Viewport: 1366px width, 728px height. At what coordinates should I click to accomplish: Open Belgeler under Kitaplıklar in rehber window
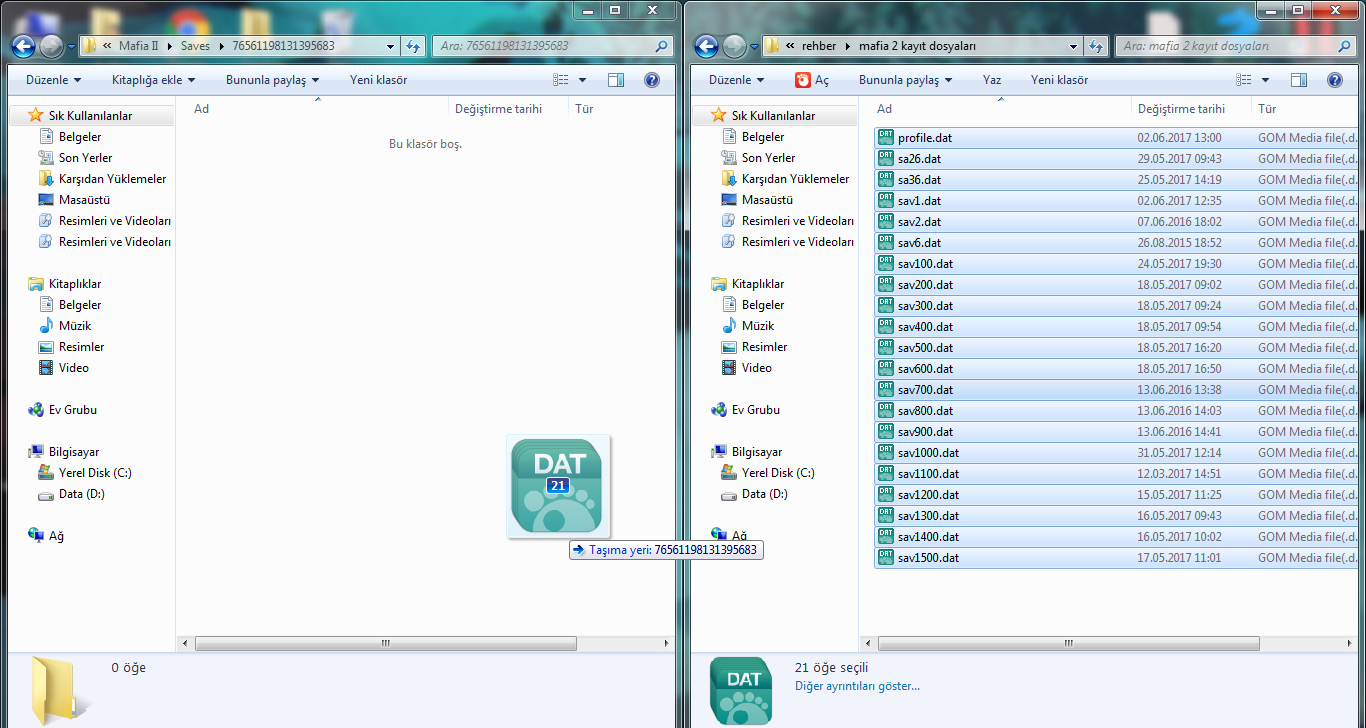click(763, 305)
